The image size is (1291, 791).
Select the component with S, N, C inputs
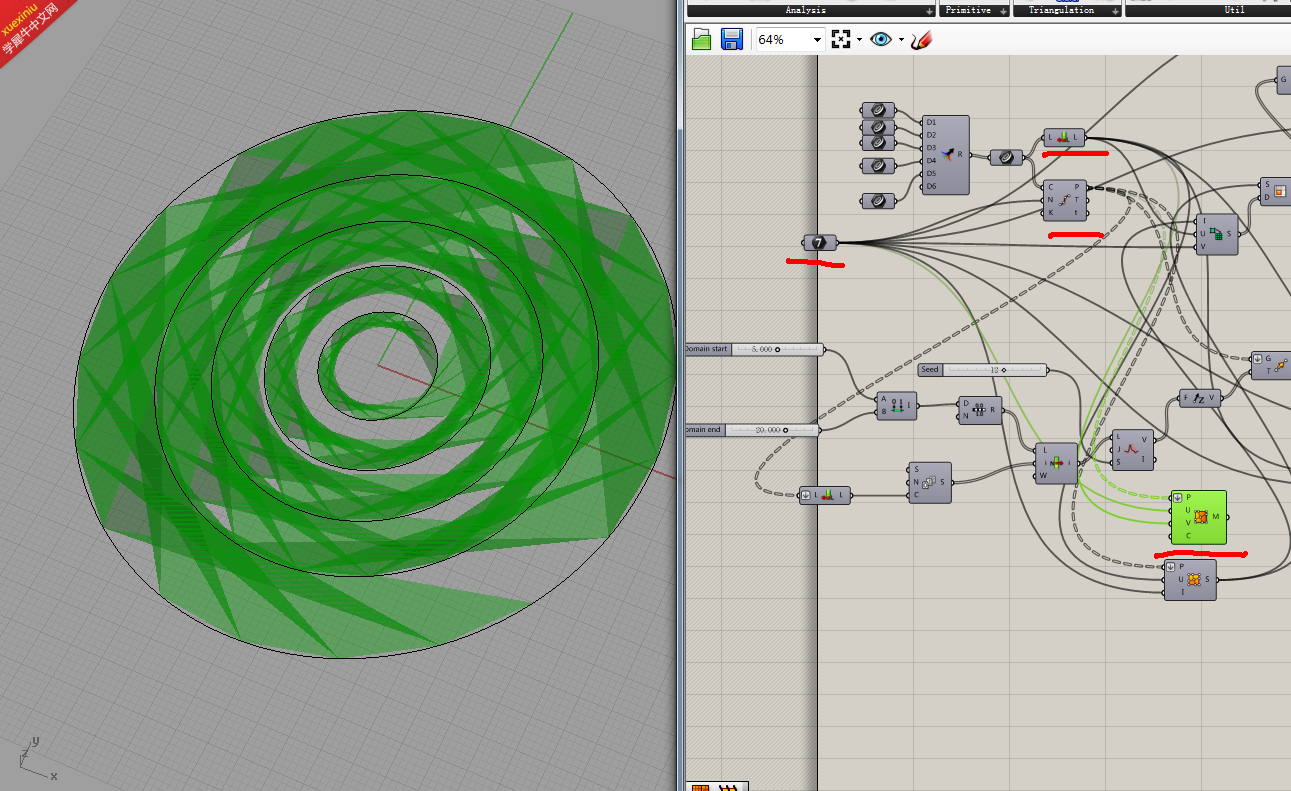tap(930, 482)
